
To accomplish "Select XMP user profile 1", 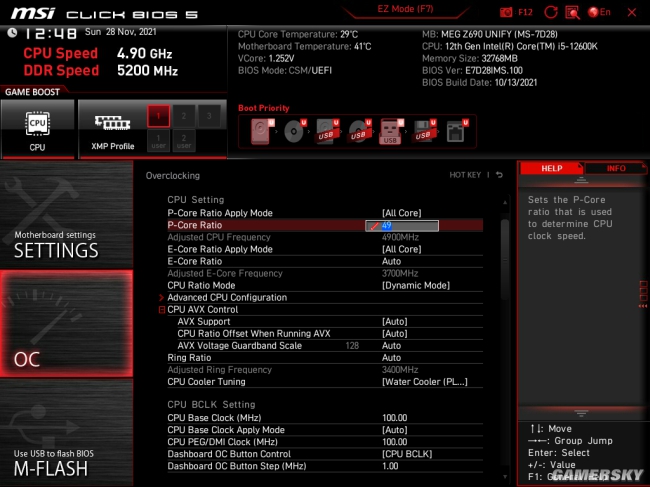I will pyautogui.click(x=158, y=141).
